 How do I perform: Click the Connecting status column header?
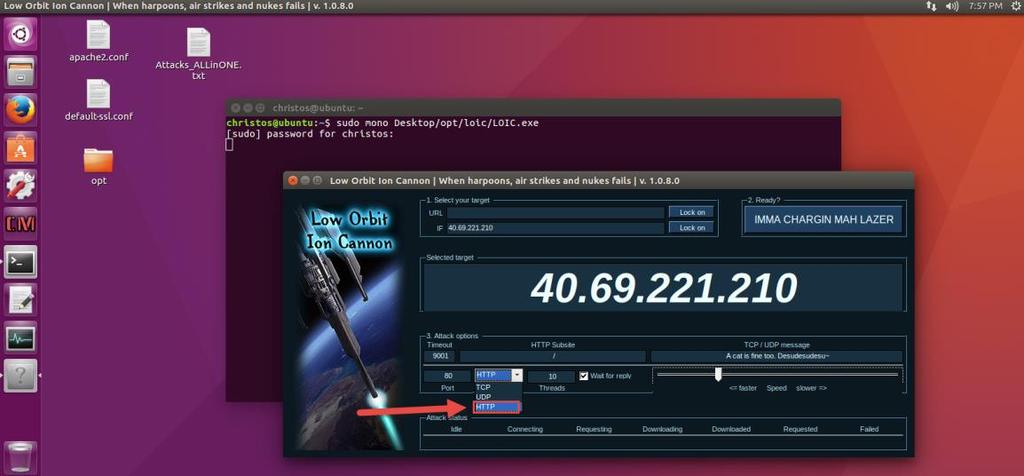[x=525, y=430]
